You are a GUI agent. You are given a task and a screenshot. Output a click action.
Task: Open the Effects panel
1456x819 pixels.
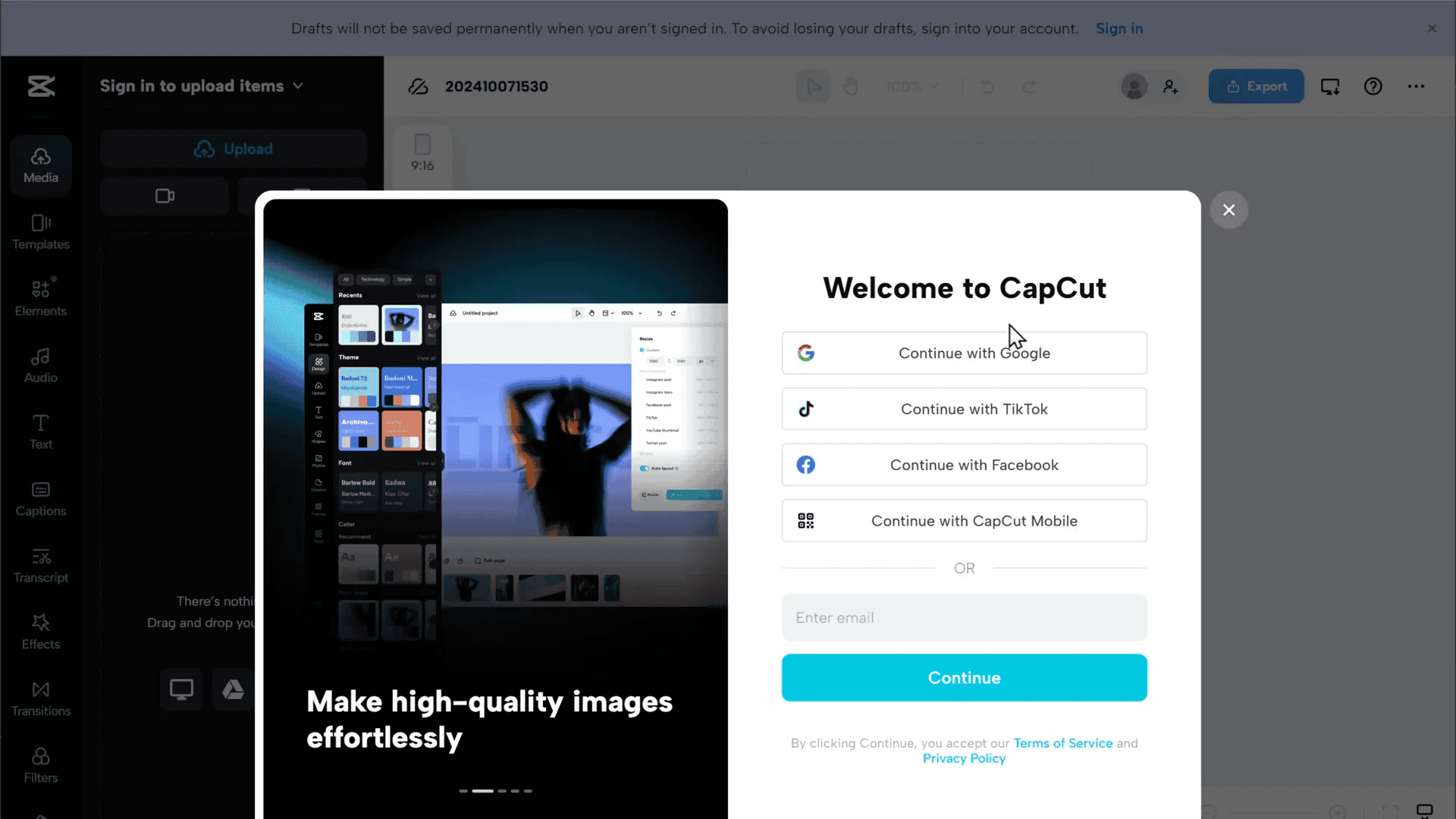(x=41, y=632)
